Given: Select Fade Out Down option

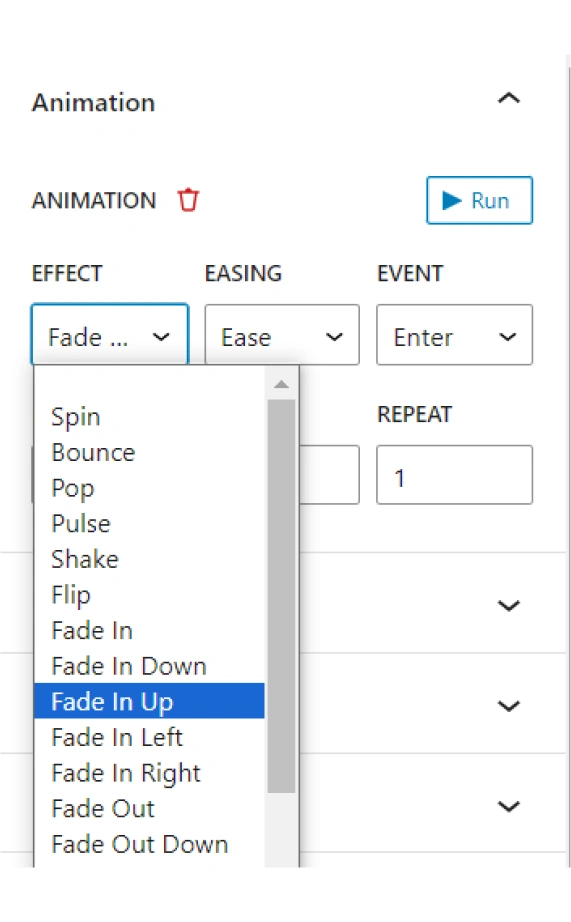Looking at the screenshot, I should click(x=149, y=844).
